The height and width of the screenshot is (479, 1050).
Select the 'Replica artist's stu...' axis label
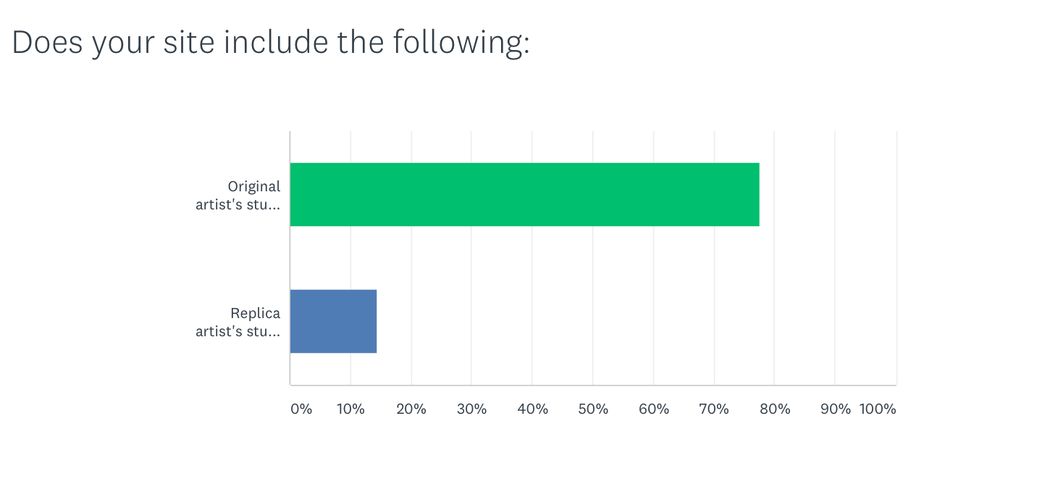point(238,322)
